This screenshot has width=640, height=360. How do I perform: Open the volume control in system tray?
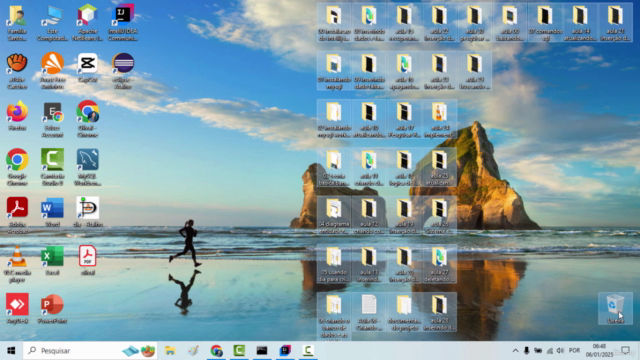point(560,351)
